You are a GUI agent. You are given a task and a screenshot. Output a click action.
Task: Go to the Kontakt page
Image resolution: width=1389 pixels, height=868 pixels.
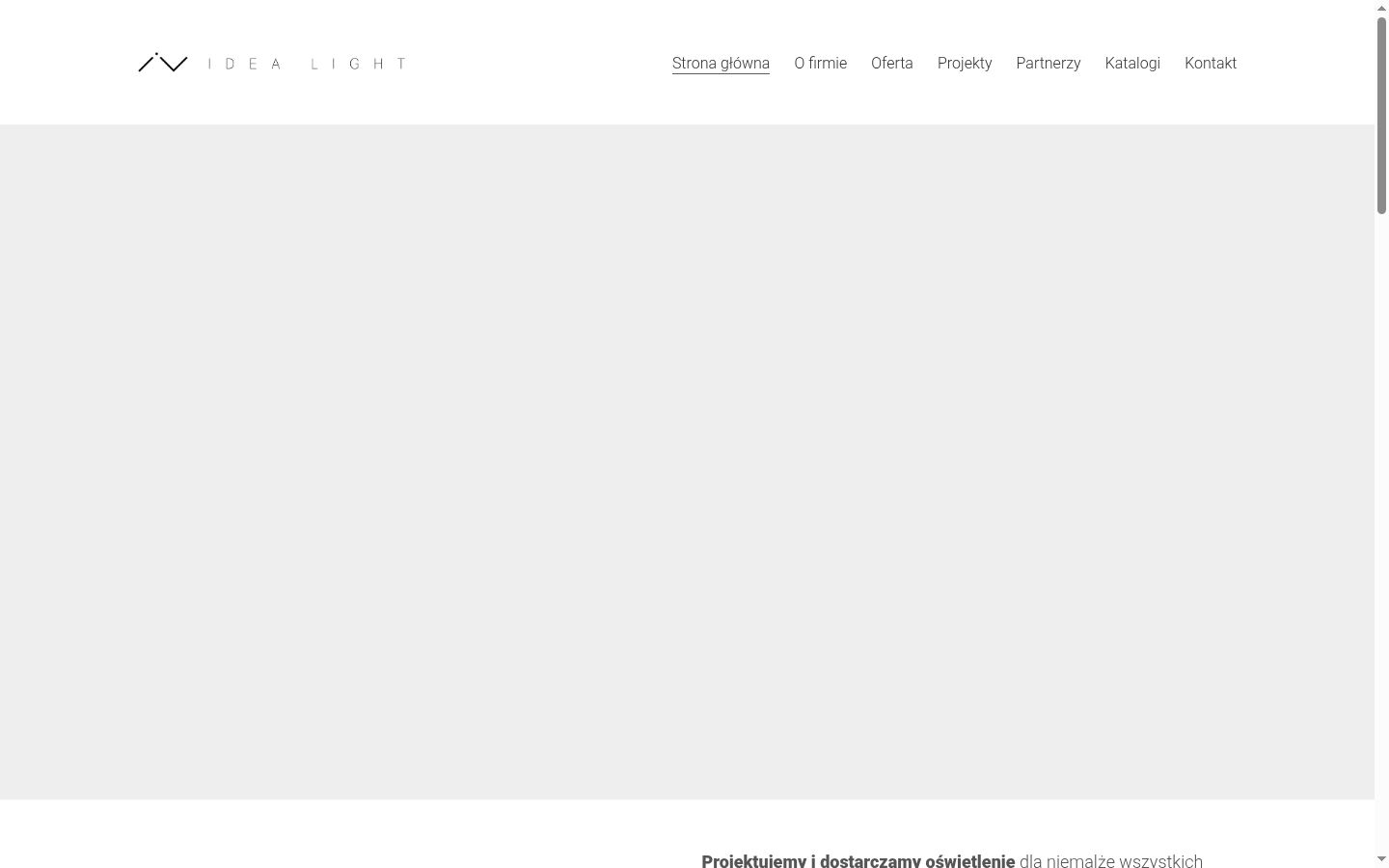pos(1211,64)
